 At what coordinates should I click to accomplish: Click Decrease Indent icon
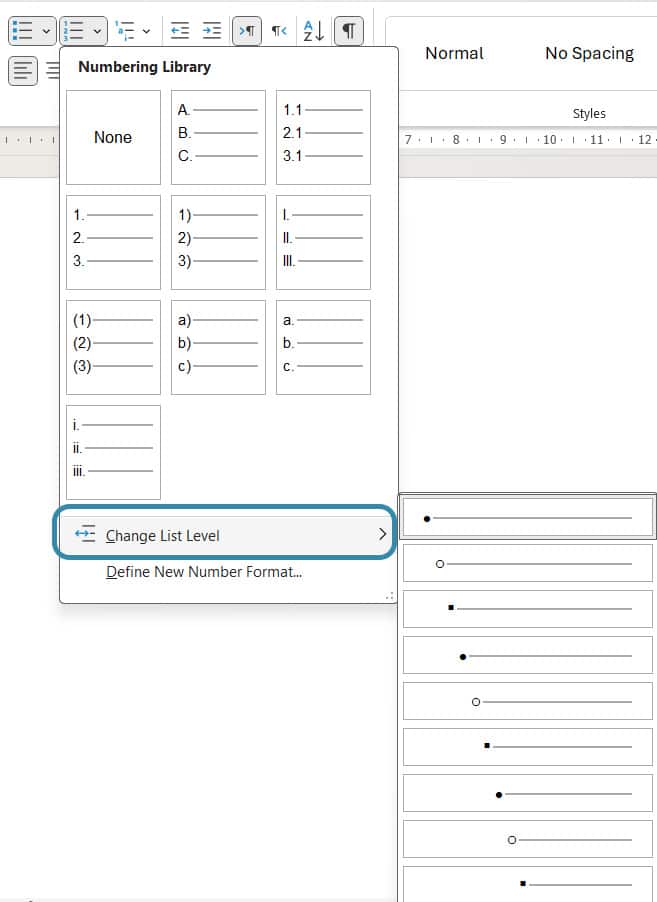180,31
